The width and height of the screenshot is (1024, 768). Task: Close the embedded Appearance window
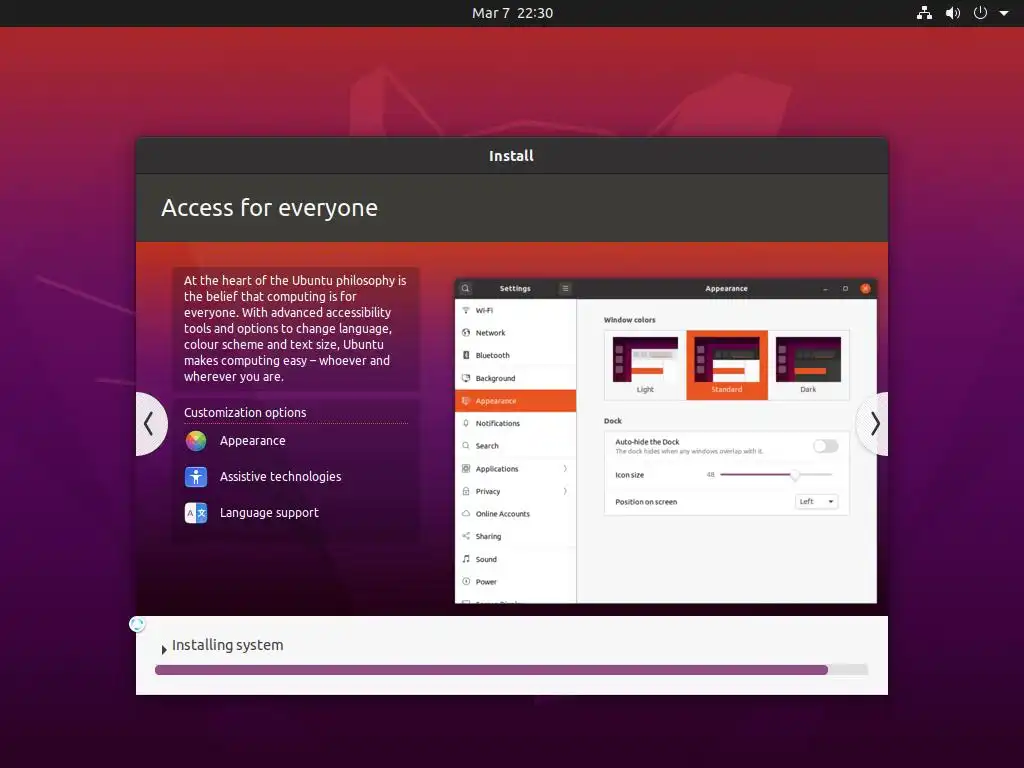(865, 288)
